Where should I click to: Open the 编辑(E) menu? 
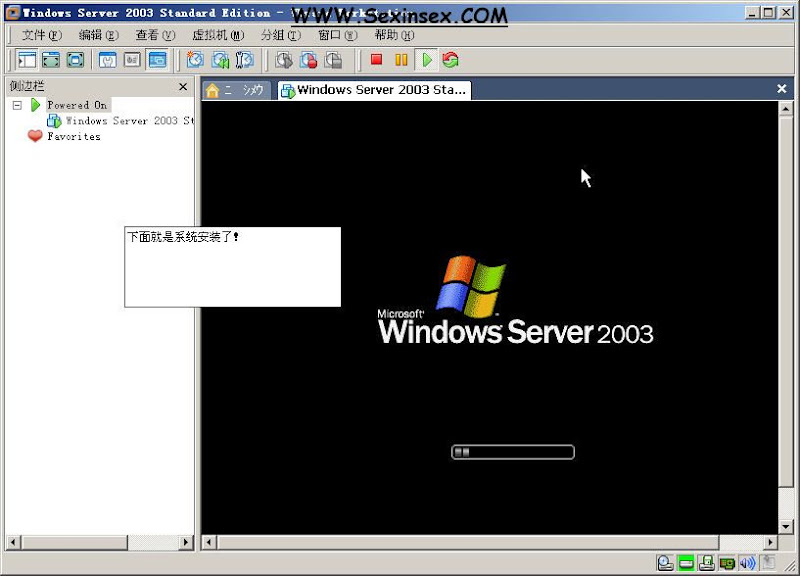98,35
